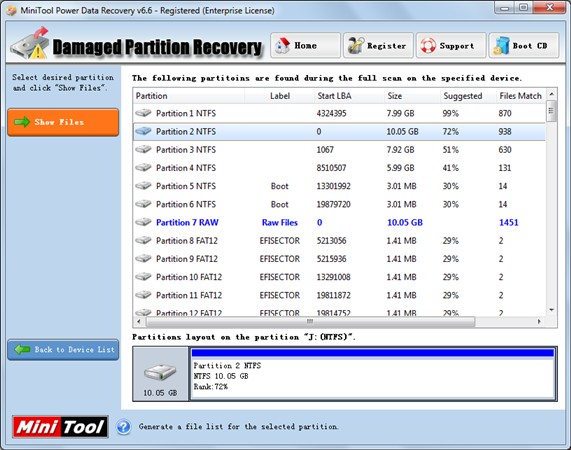571x450 pixels.
Task: Click size value 5.99 GB
Action: pyautogui.click(x=401, y=168)
